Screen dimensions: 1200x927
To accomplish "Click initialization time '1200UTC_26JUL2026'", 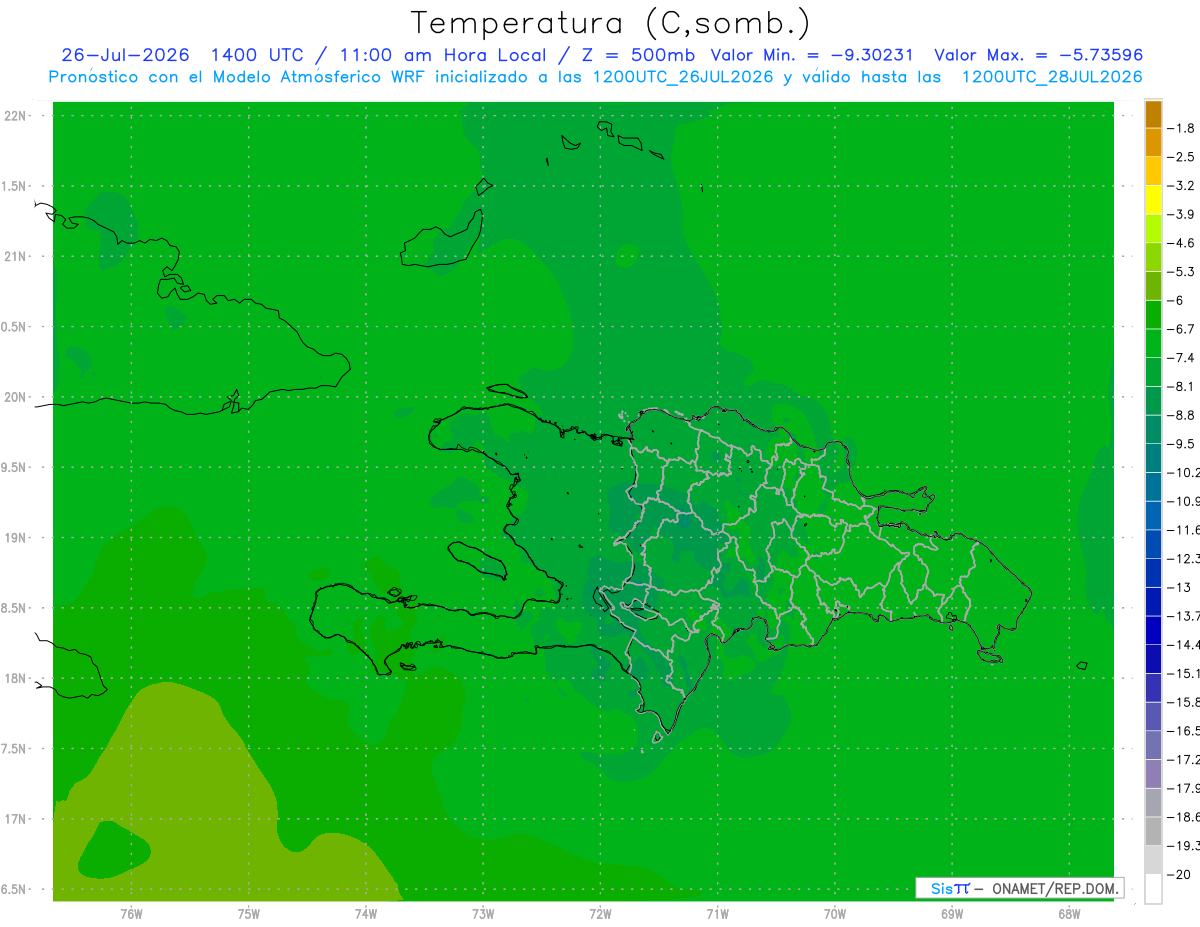I will 683,77.
